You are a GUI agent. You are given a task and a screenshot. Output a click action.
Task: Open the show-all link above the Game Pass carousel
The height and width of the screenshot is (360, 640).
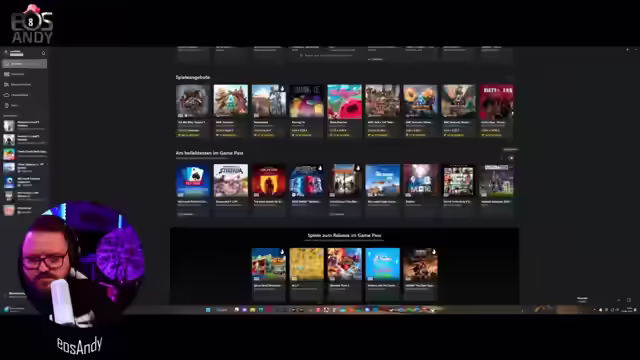tap(510, 150)
